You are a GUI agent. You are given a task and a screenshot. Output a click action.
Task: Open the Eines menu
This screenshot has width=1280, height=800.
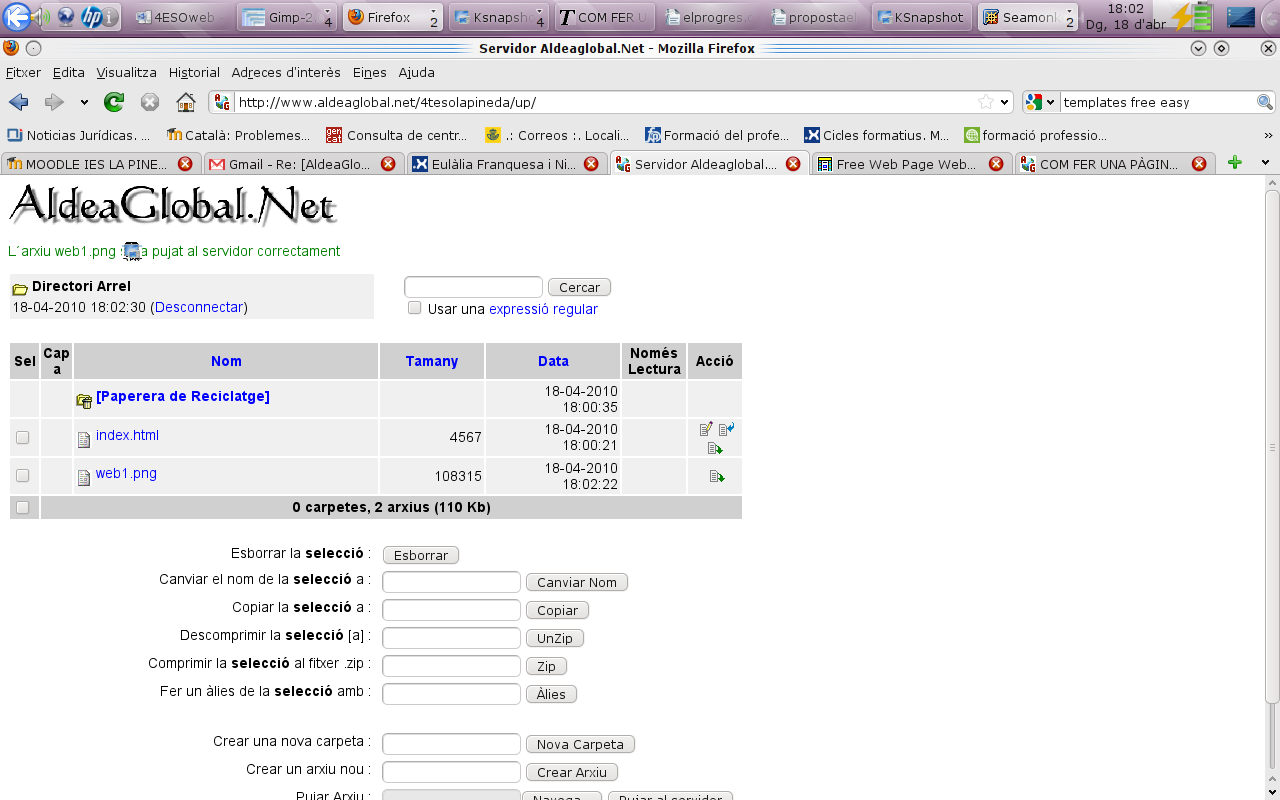tap(369, 72)
